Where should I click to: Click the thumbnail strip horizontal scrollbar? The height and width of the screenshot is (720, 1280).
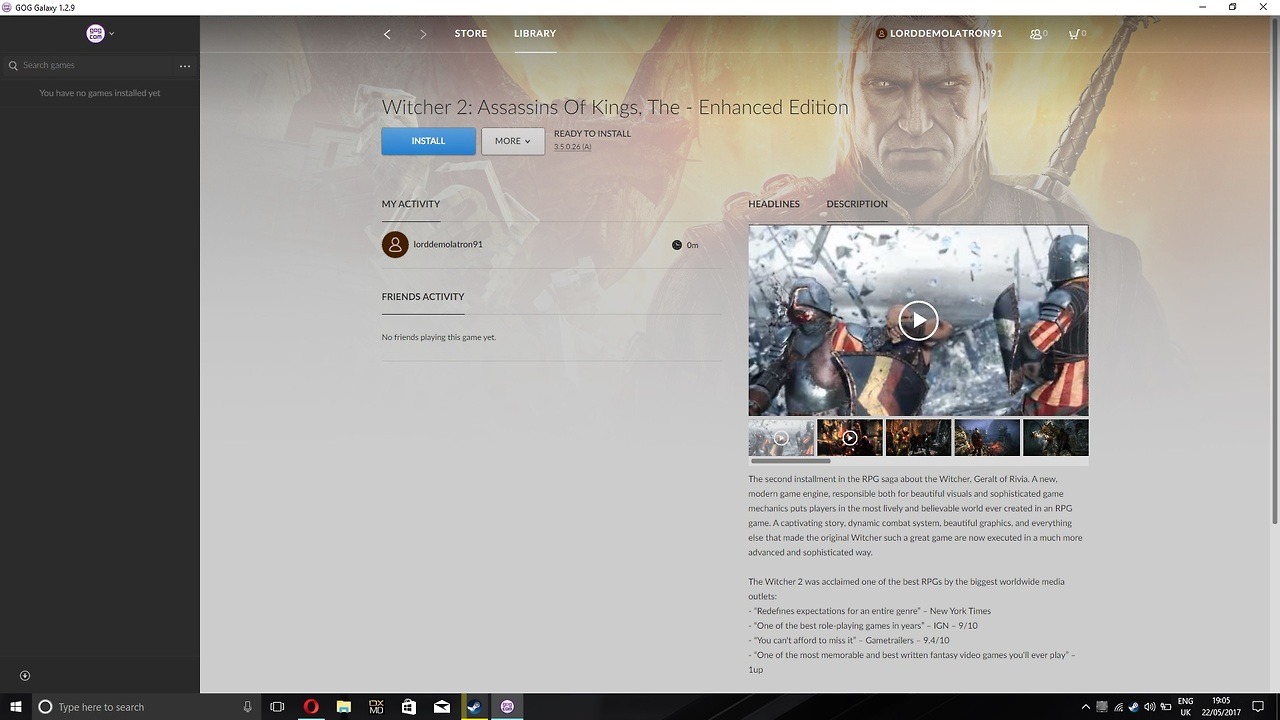point(790,461)
